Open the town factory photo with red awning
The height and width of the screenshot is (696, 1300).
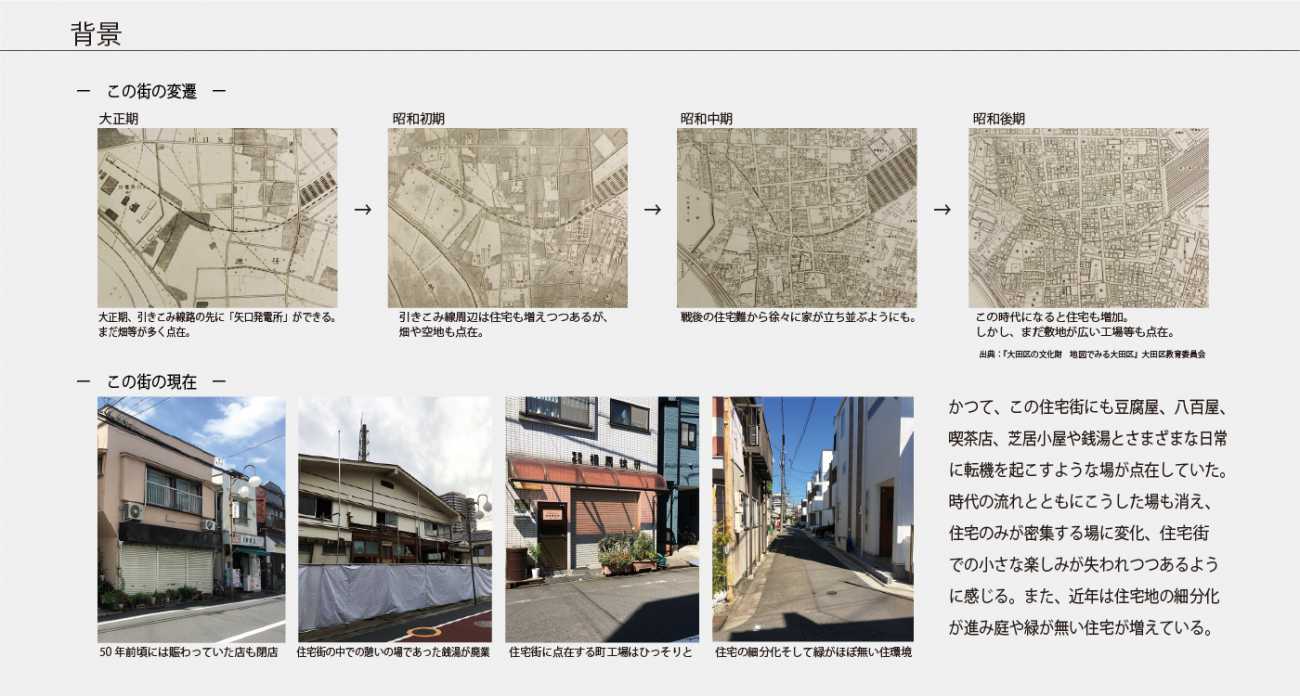click(602, 519)
